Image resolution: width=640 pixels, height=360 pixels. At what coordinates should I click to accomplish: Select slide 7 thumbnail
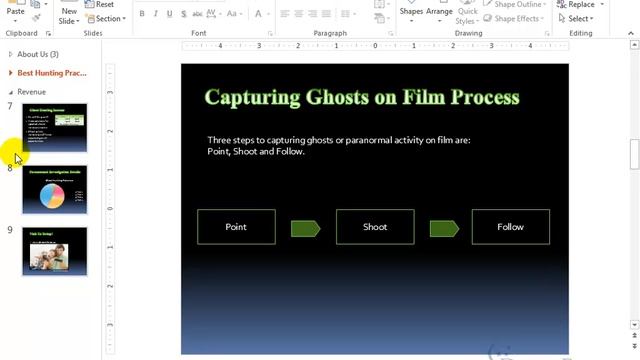pos(55,128)
